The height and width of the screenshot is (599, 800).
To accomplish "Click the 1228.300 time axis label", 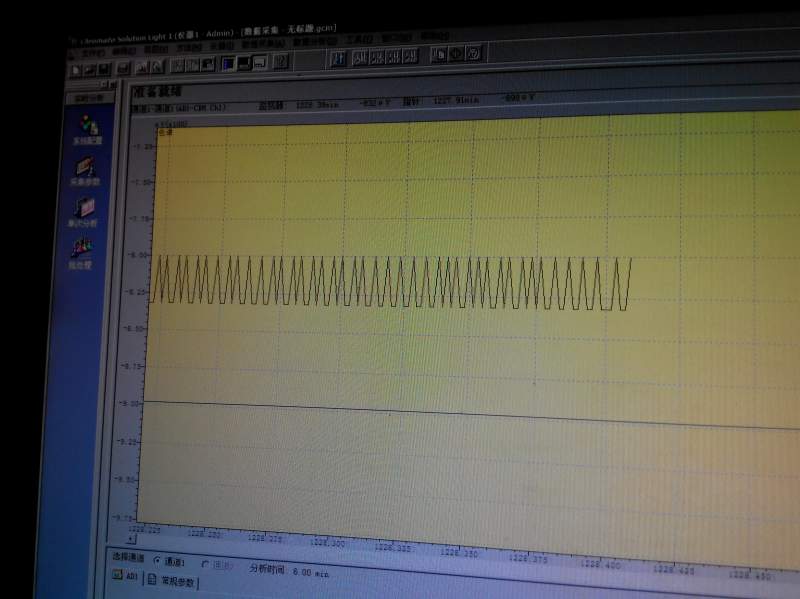I will click(328, 543).
